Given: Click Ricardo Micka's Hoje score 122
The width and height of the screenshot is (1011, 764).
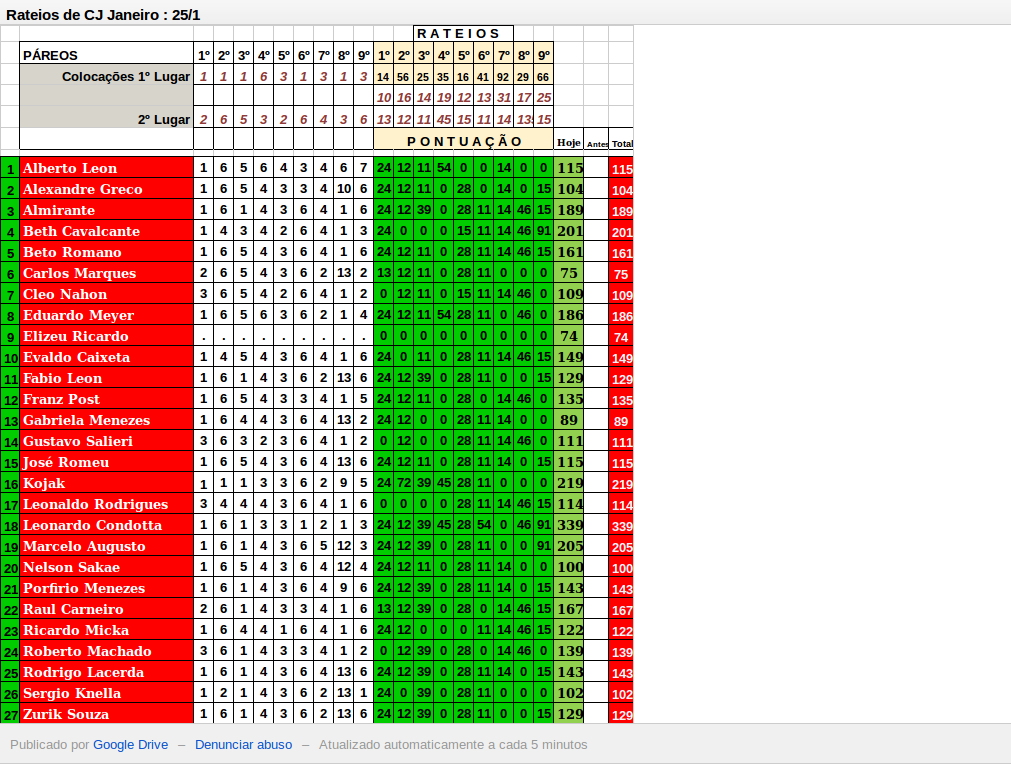Looking at the screenshot, I should [569, 630].
